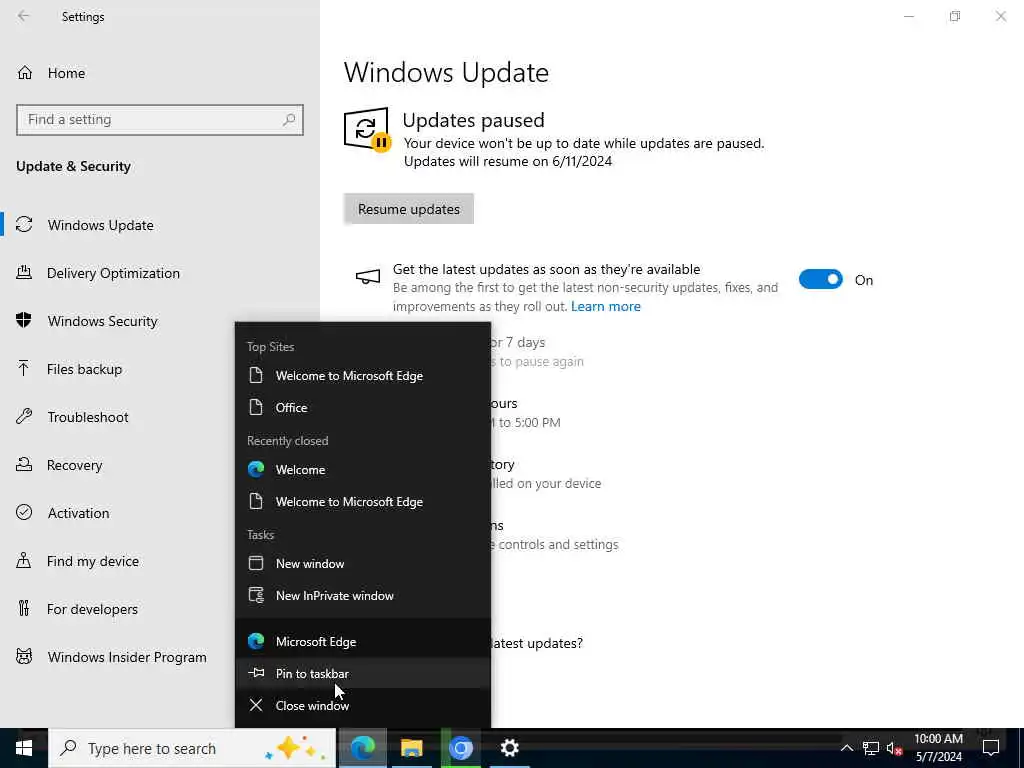Show hidden system tray icons

click(846, 748)
